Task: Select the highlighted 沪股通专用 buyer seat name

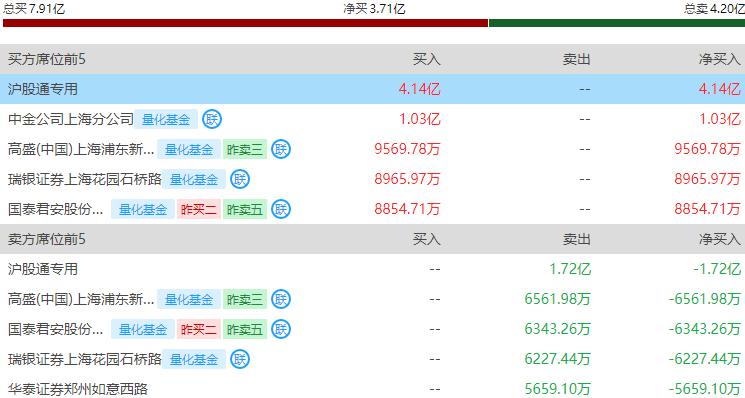Action: [43, 89]
